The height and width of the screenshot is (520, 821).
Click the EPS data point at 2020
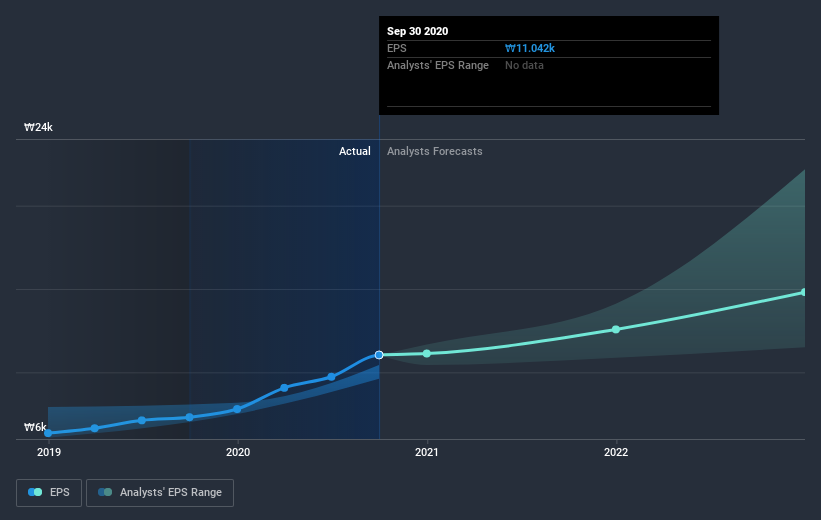pos(237,409)
